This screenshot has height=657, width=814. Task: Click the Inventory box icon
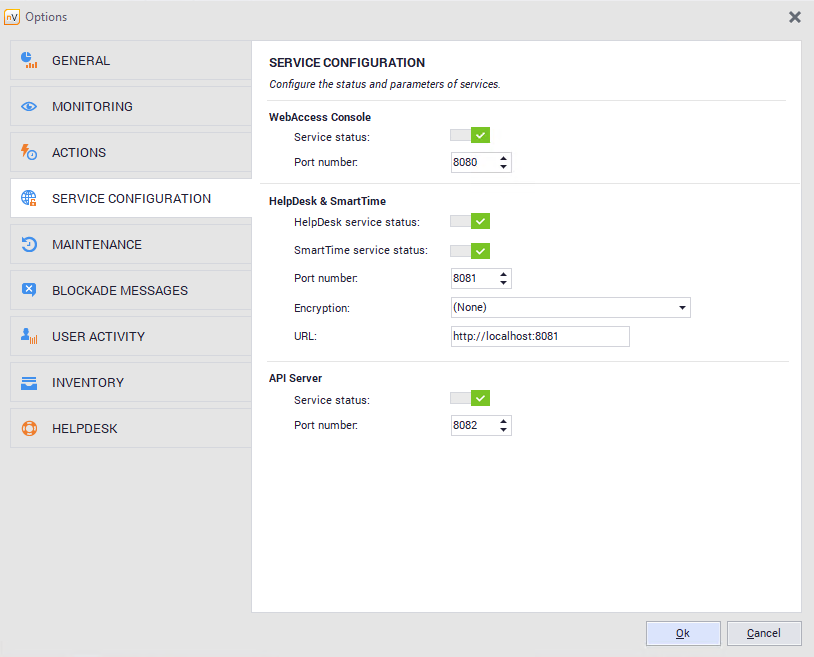(x=29, y=383)
